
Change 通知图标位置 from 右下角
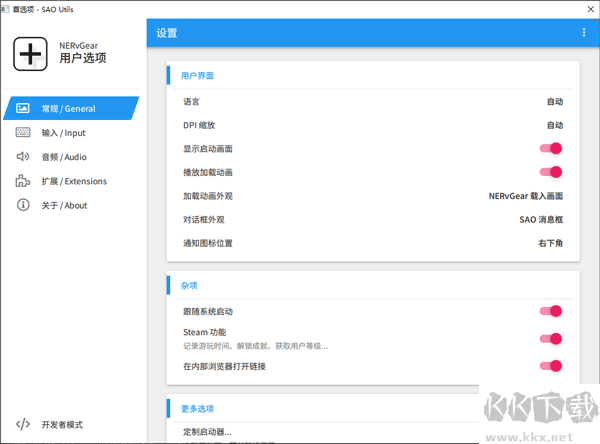click(550, 243)
